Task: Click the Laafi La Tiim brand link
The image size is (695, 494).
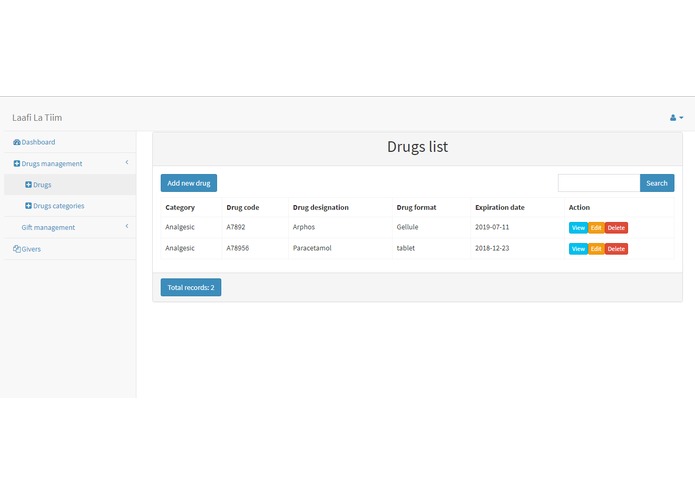Action: (x=37, y=118)
